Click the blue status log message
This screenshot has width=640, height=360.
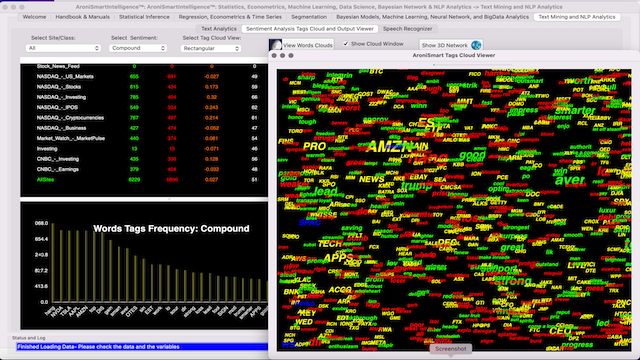pyautogui.click(x=142, y=347)
